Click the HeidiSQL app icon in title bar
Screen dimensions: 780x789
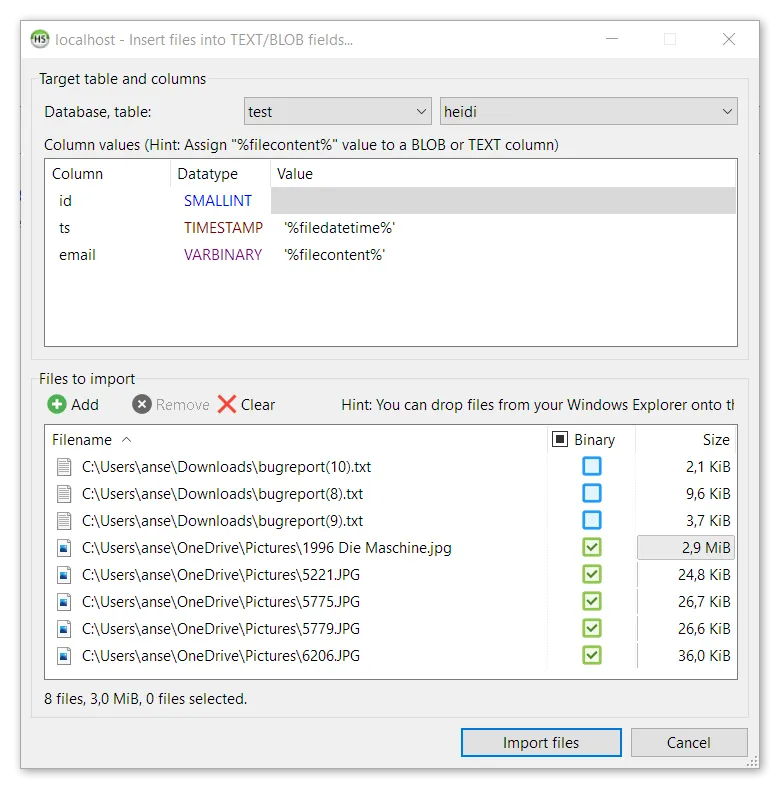click(40, 40)
